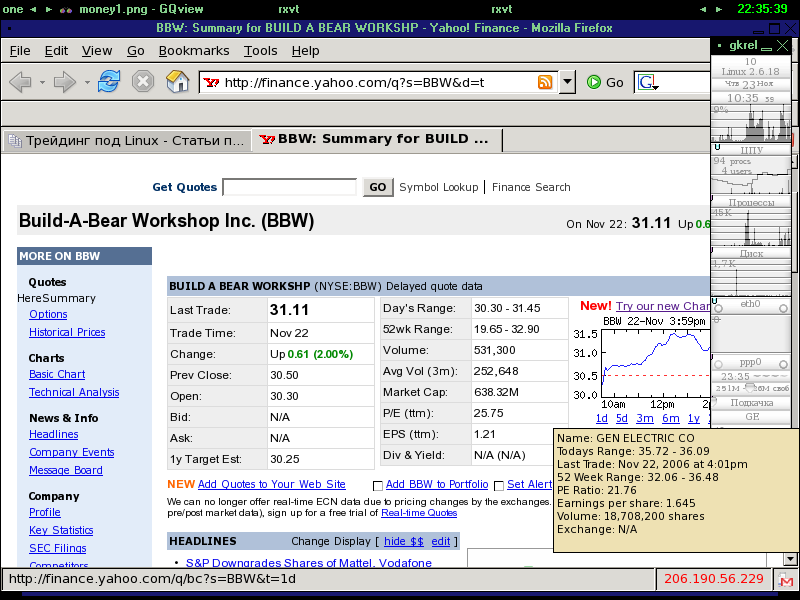
Task: Open the Company Events link
Action: pos(71,452)
